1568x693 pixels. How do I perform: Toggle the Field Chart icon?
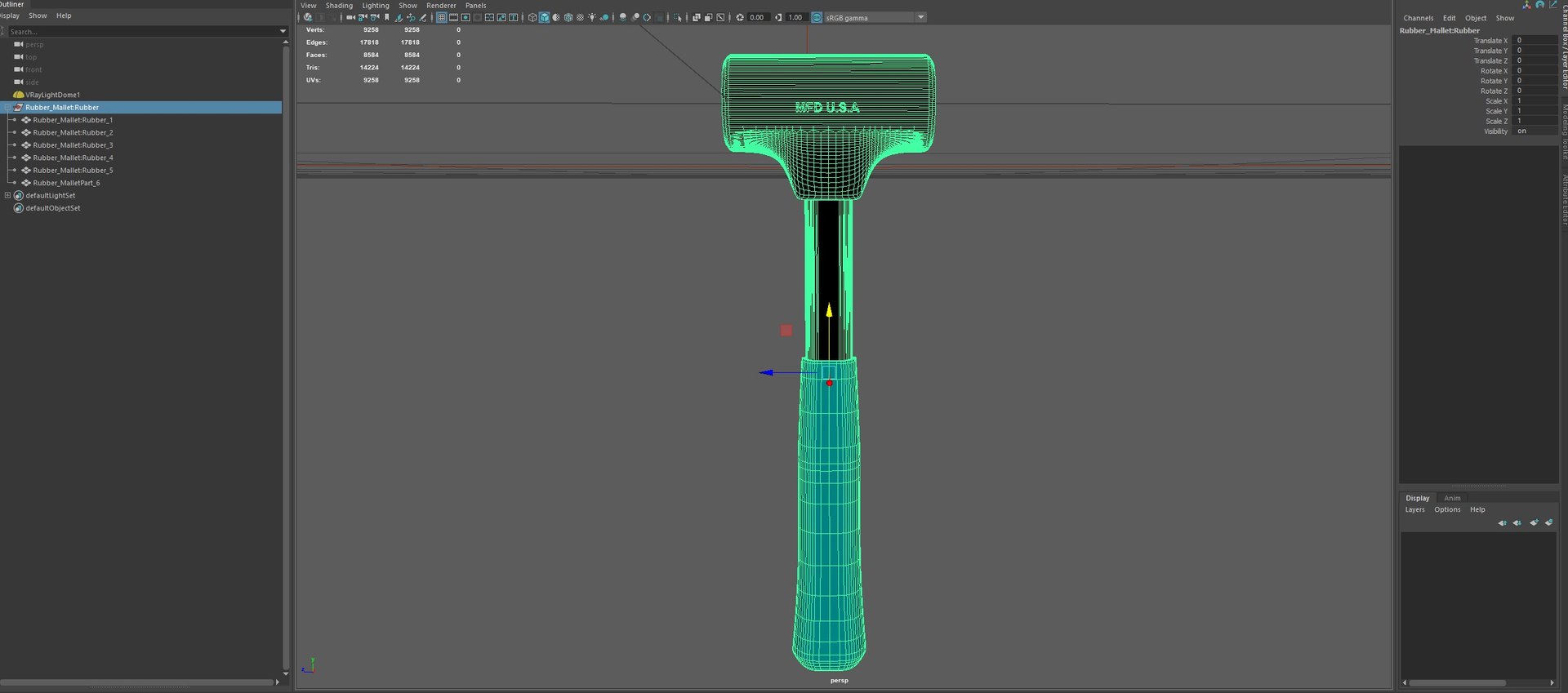coord(489,17)
